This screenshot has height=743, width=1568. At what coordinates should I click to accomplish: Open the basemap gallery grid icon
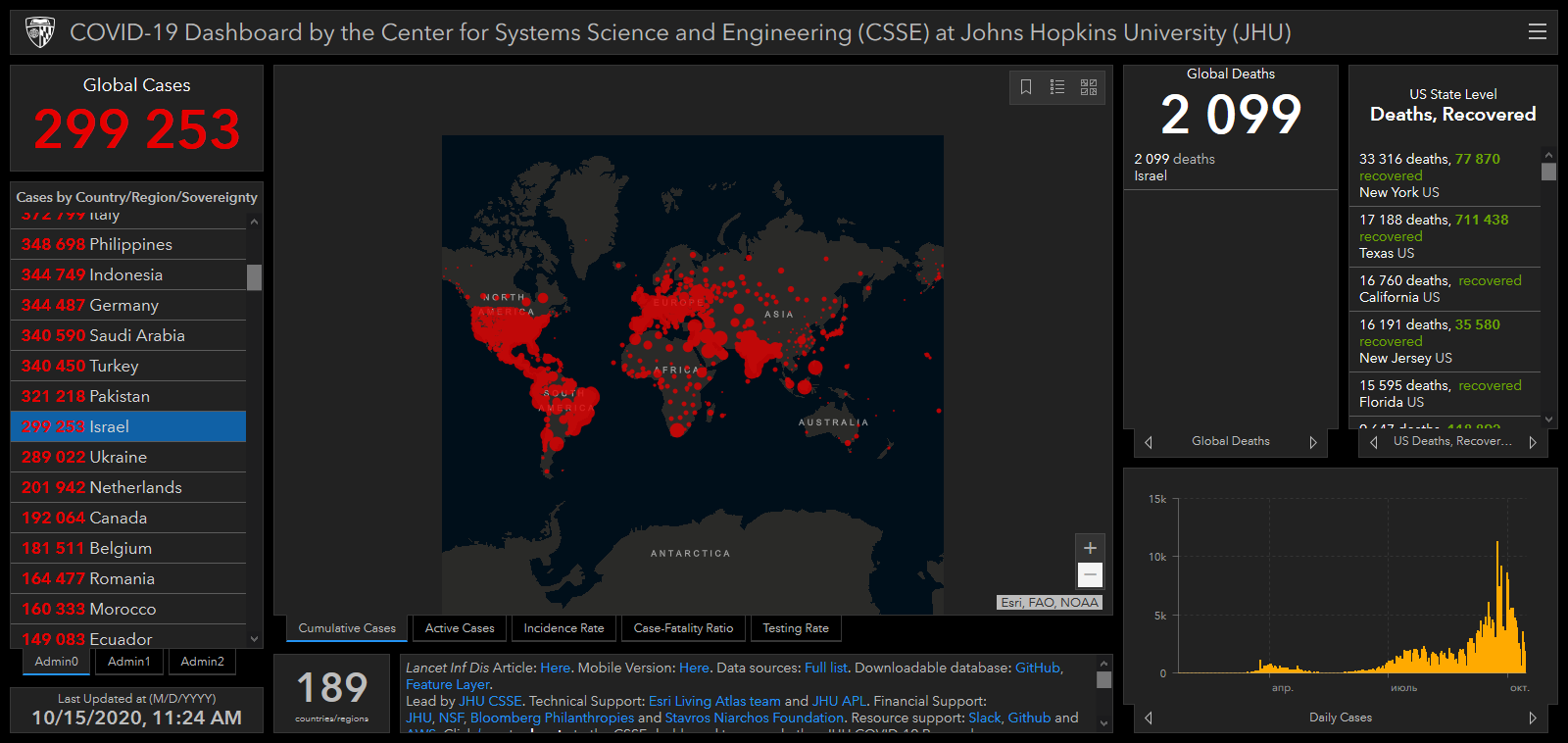tap(1089, 87)
